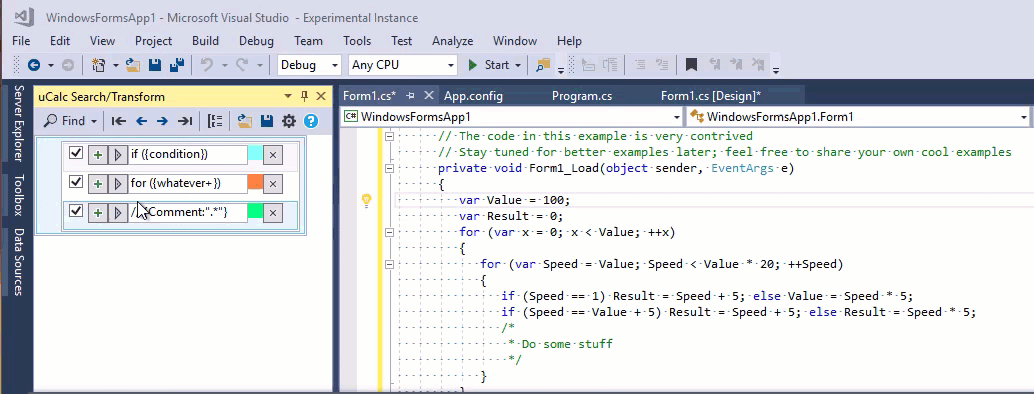Uncheck the Comment pattern checkbox
Viewport: 1034px width, 394px height.
[x=76, y=211]
